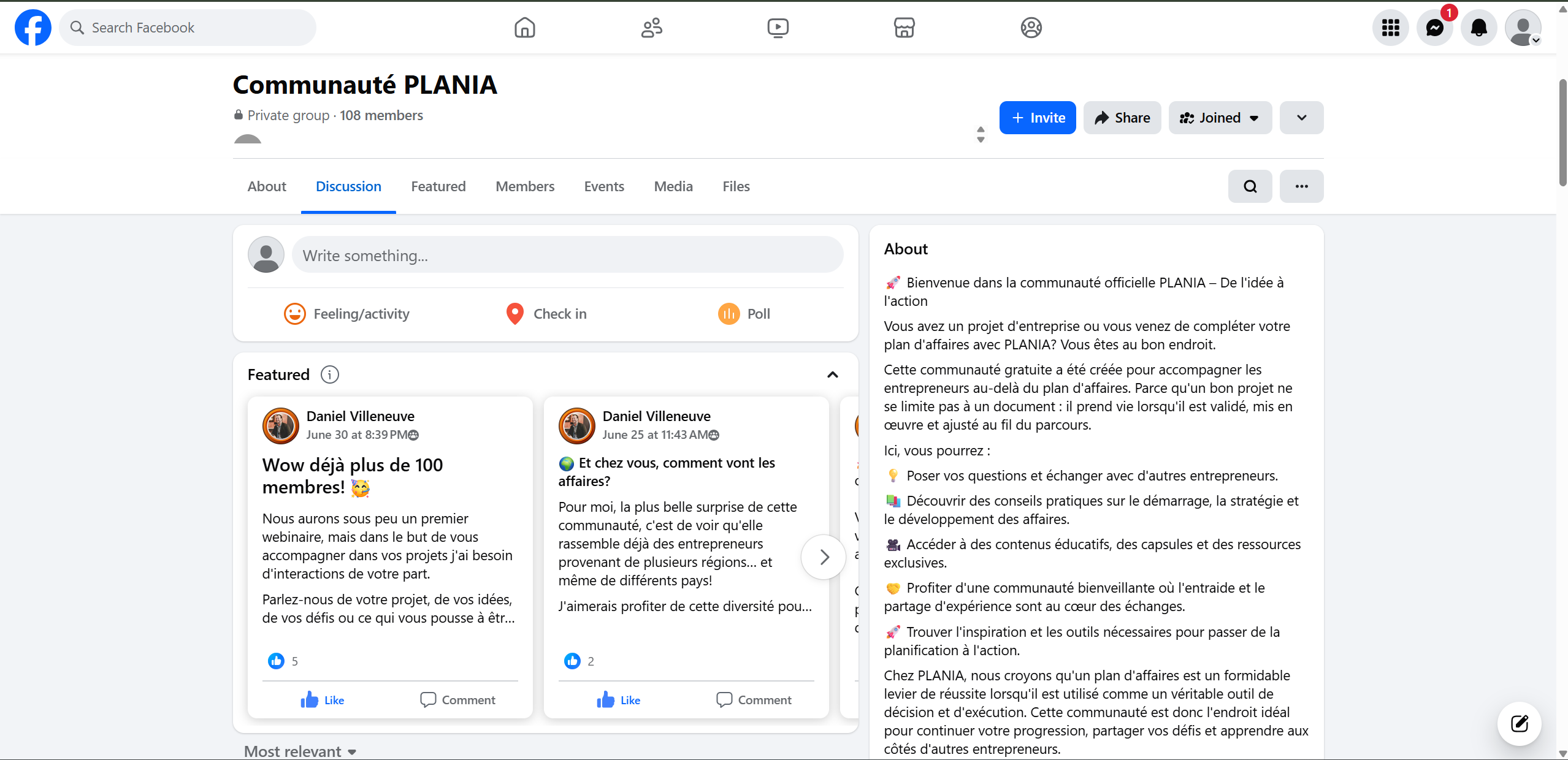Focus the Search Facebook field
Screen dimensions: 1568x760
[188, 28]
